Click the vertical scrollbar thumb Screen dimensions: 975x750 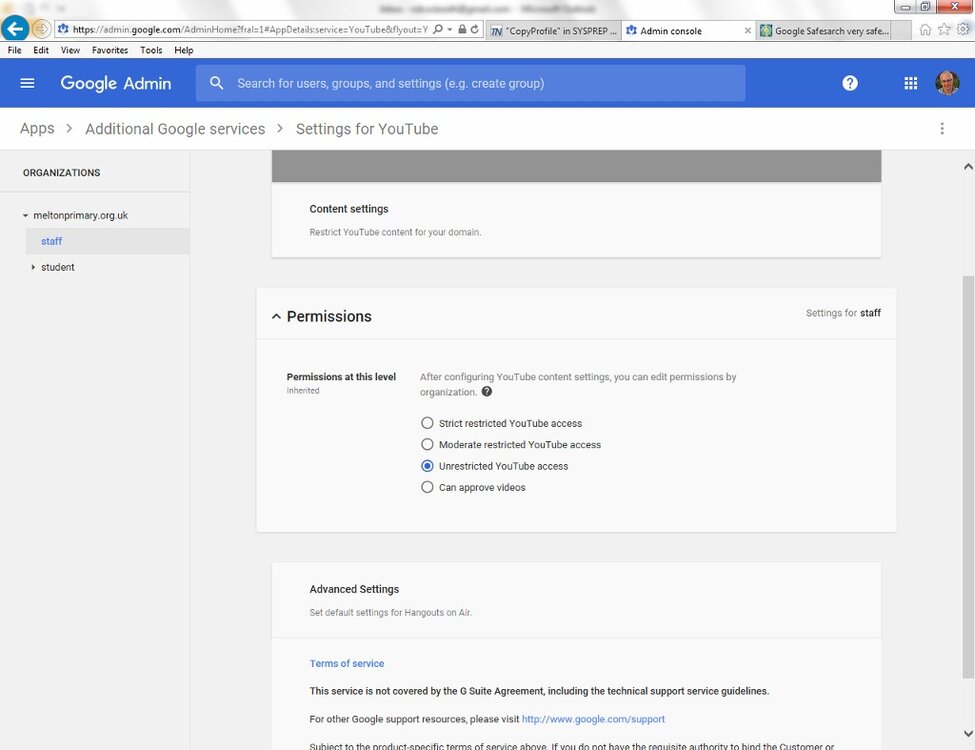click(x=968, y=477)
